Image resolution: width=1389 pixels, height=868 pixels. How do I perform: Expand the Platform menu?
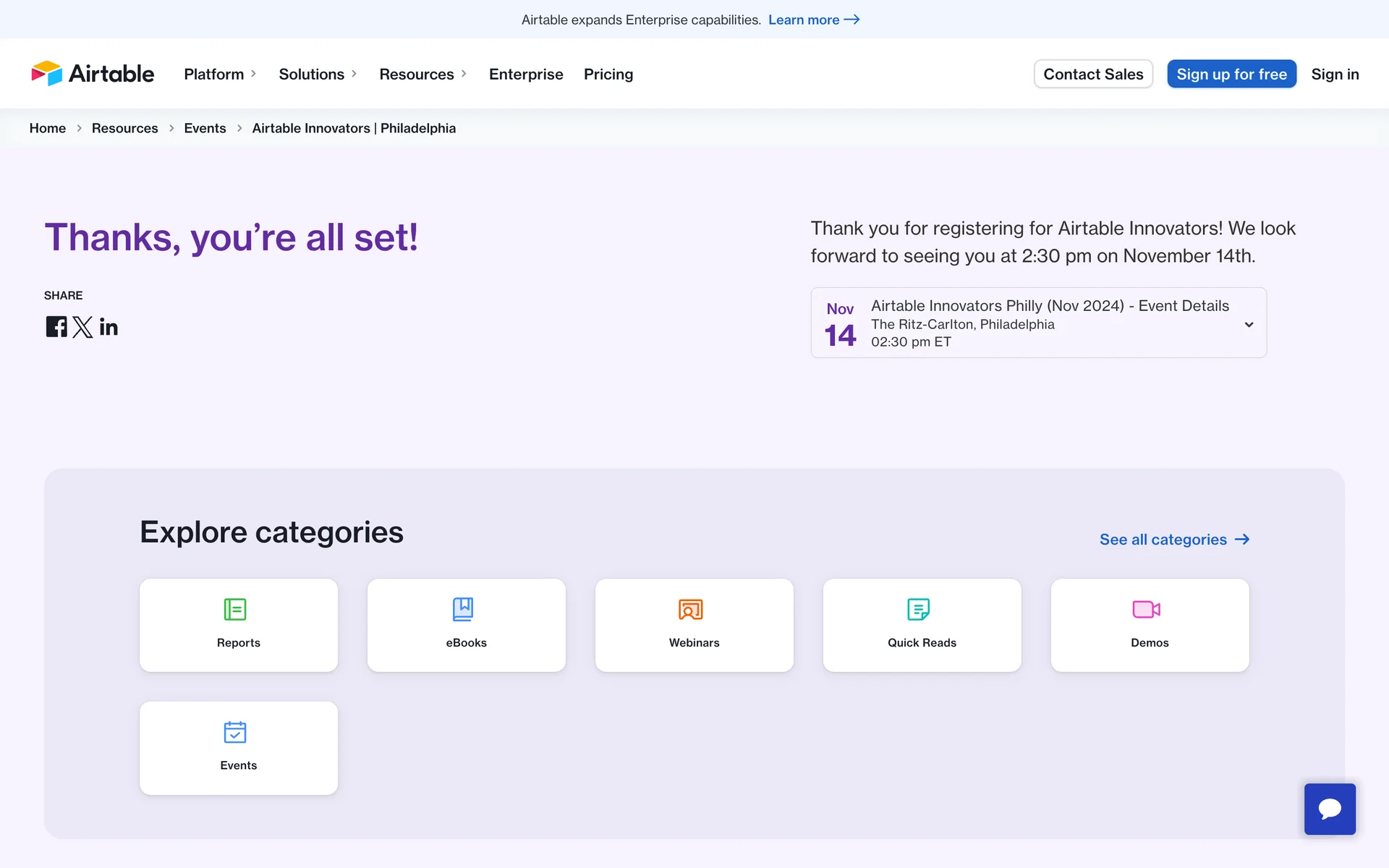click(x=220, y=74)
